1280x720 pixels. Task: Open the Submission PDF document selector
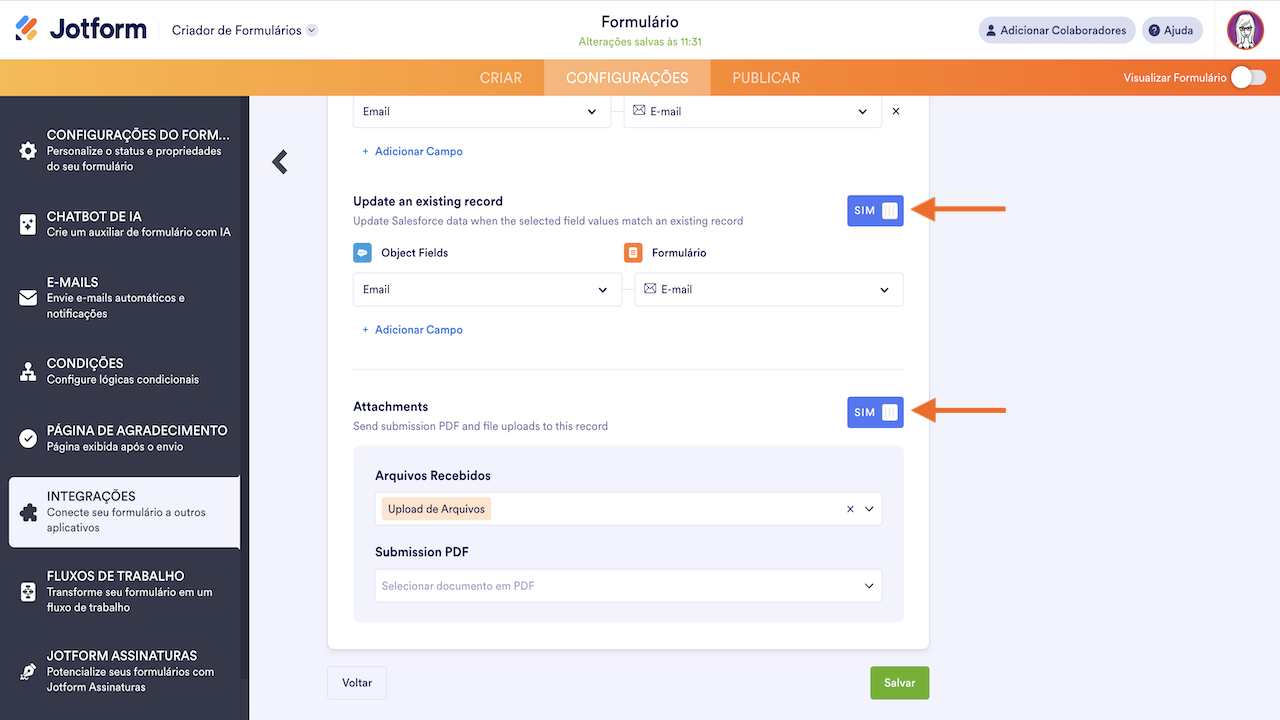628,585
